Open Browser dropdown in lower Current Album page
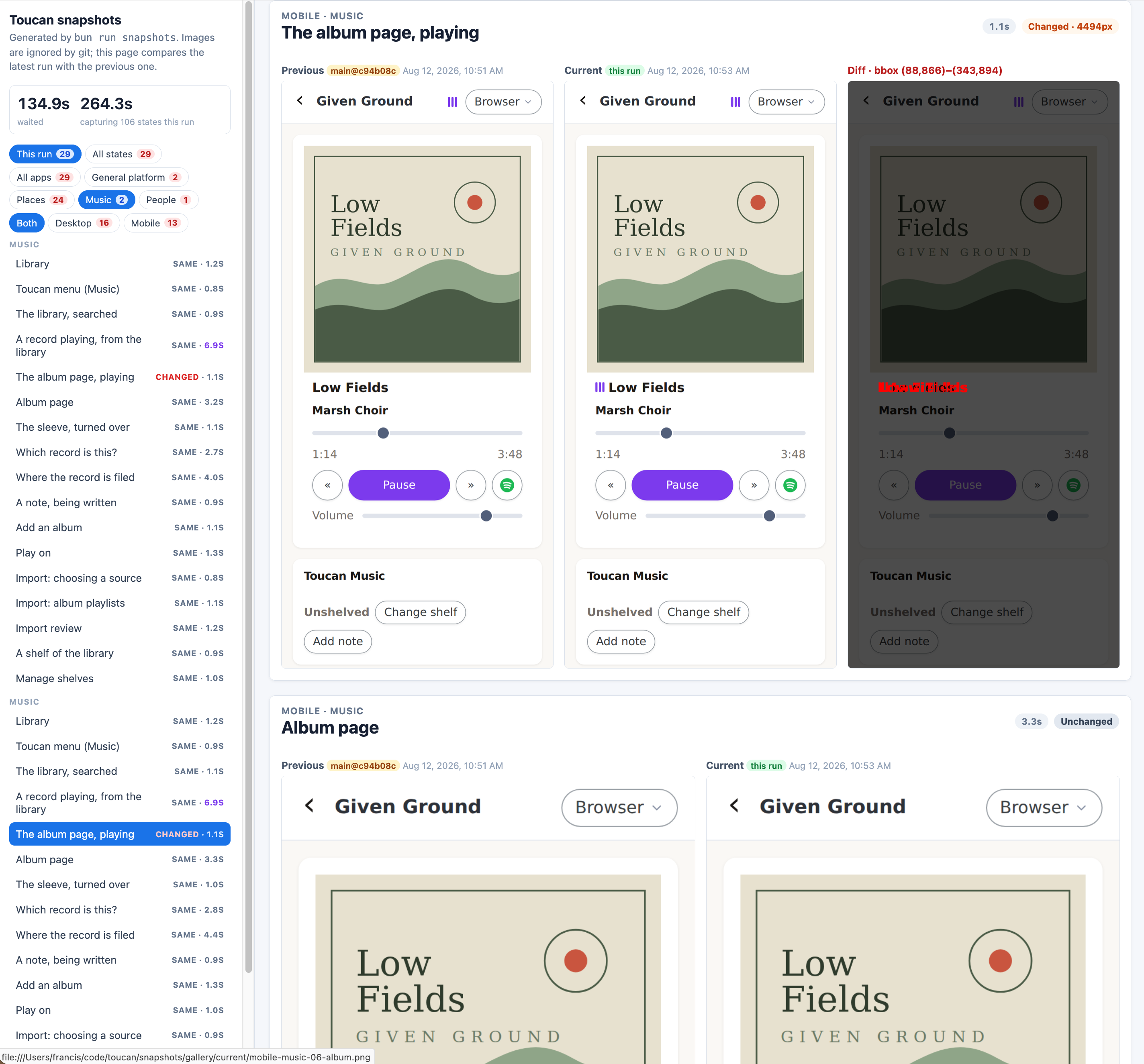The height and width of the screenshot is (1064, 1144). (1044, 807)
